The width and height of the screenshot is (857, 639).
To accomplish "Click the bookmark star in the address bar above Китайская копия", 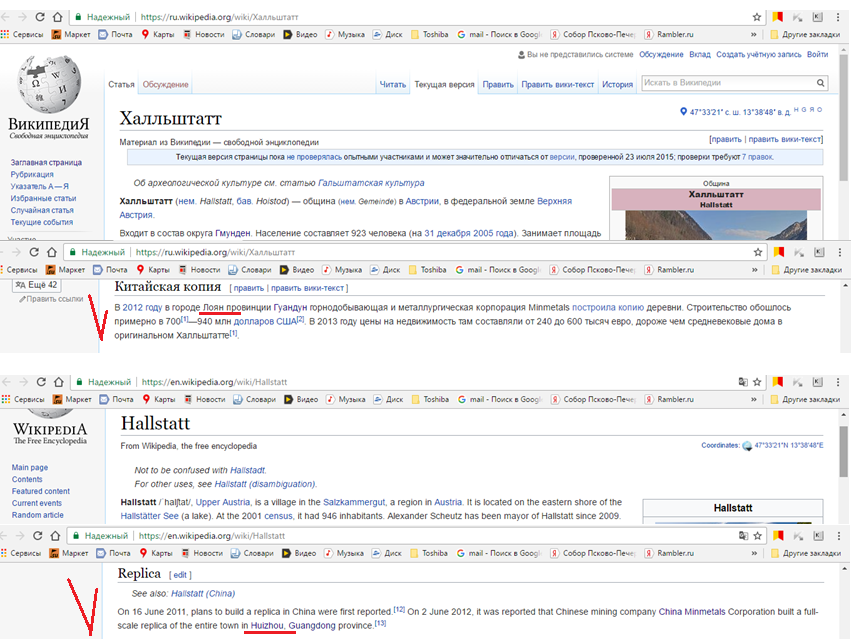I will coord(758,252).
